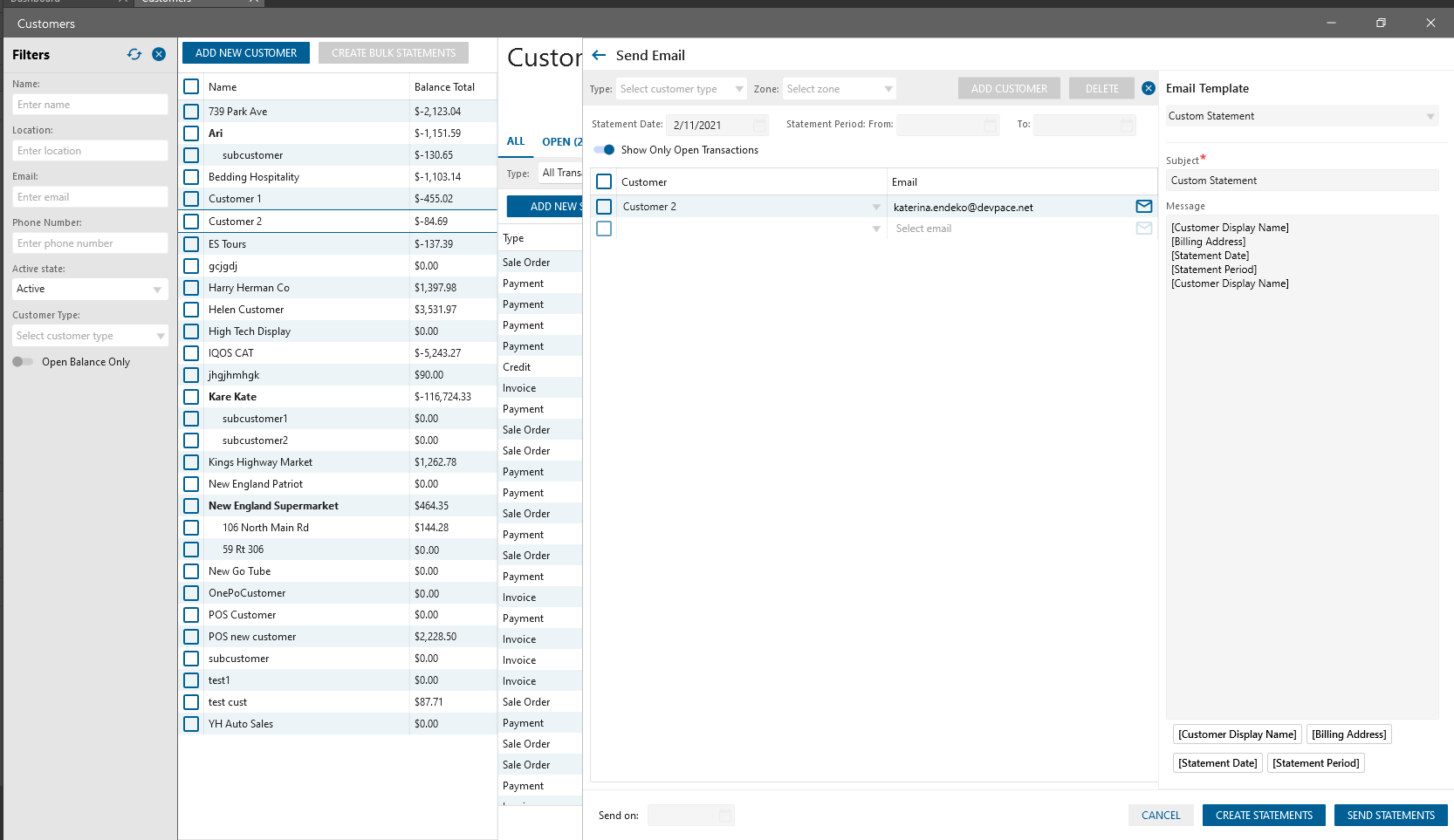Select the New England Supermarket row
Image resolution: width=1454 pixels, height=840 pixels.
338,506
